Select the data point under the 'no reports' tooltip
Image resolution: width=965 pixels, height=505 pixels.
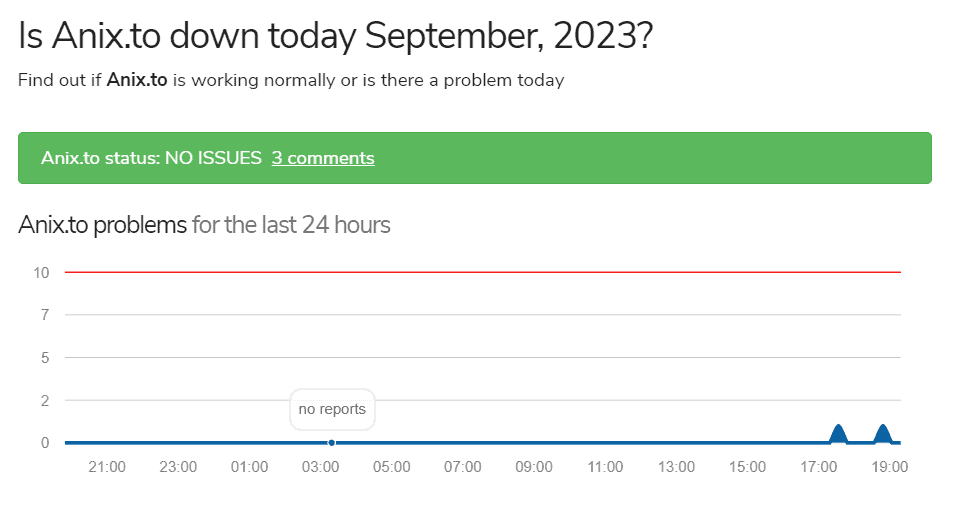click(x=332, y=443)
